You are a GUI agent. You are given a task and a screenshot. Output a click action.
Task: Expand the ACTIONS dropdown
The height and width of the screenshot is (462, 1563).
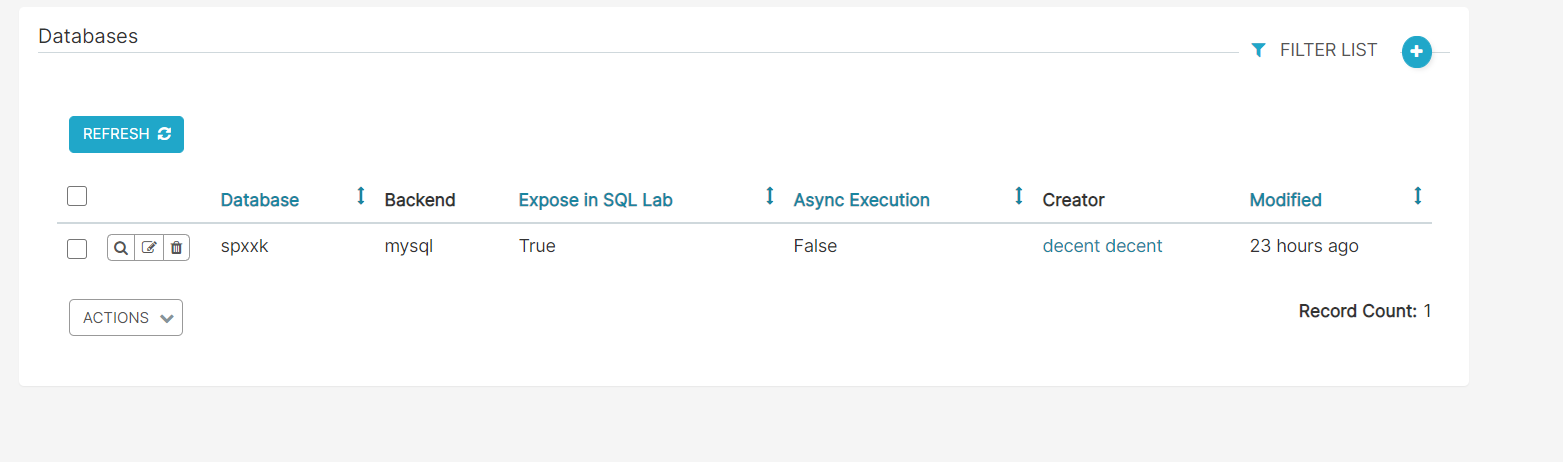126,318
